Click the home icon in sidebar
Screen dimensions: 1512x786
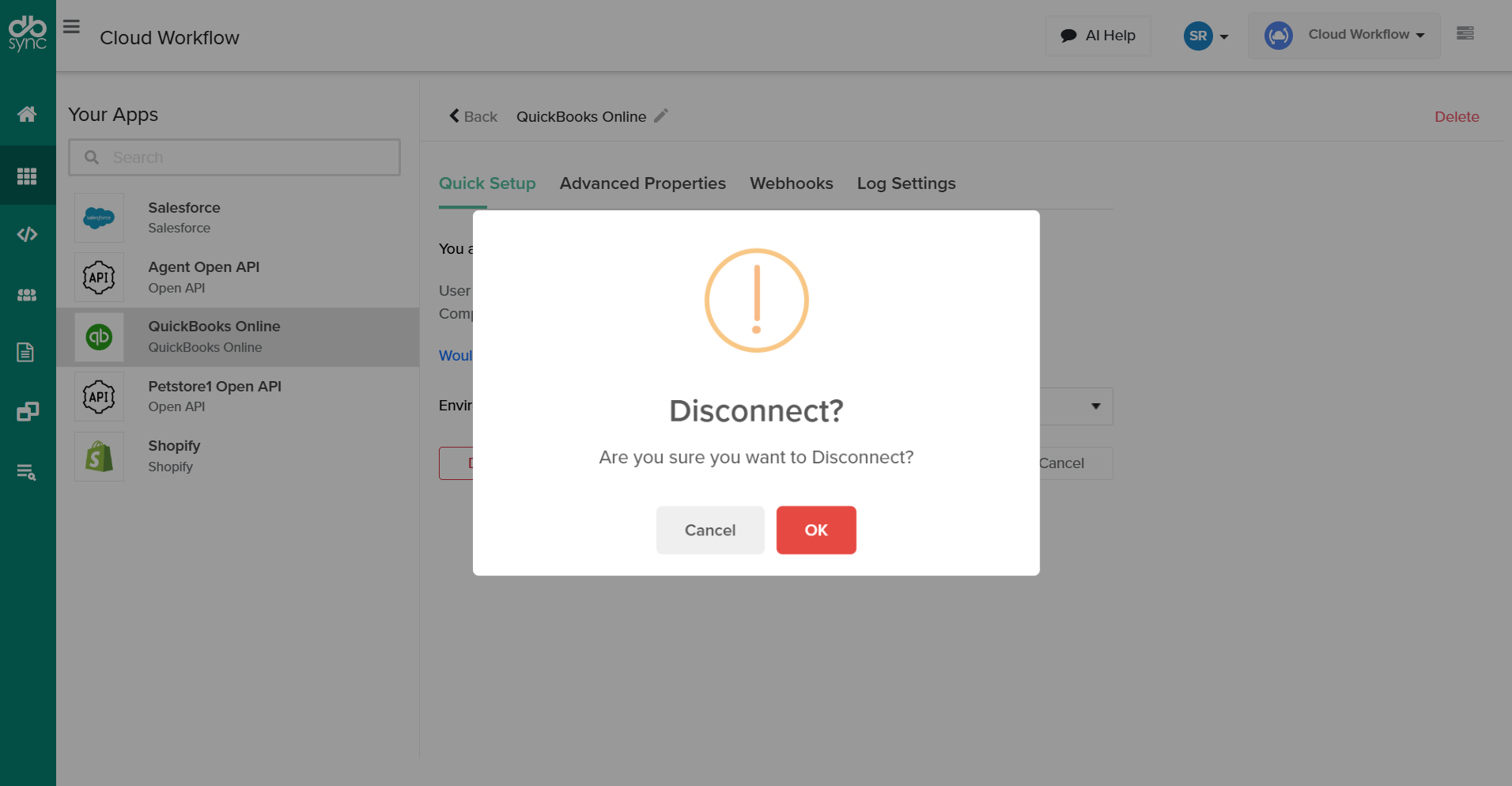point(27,115)
